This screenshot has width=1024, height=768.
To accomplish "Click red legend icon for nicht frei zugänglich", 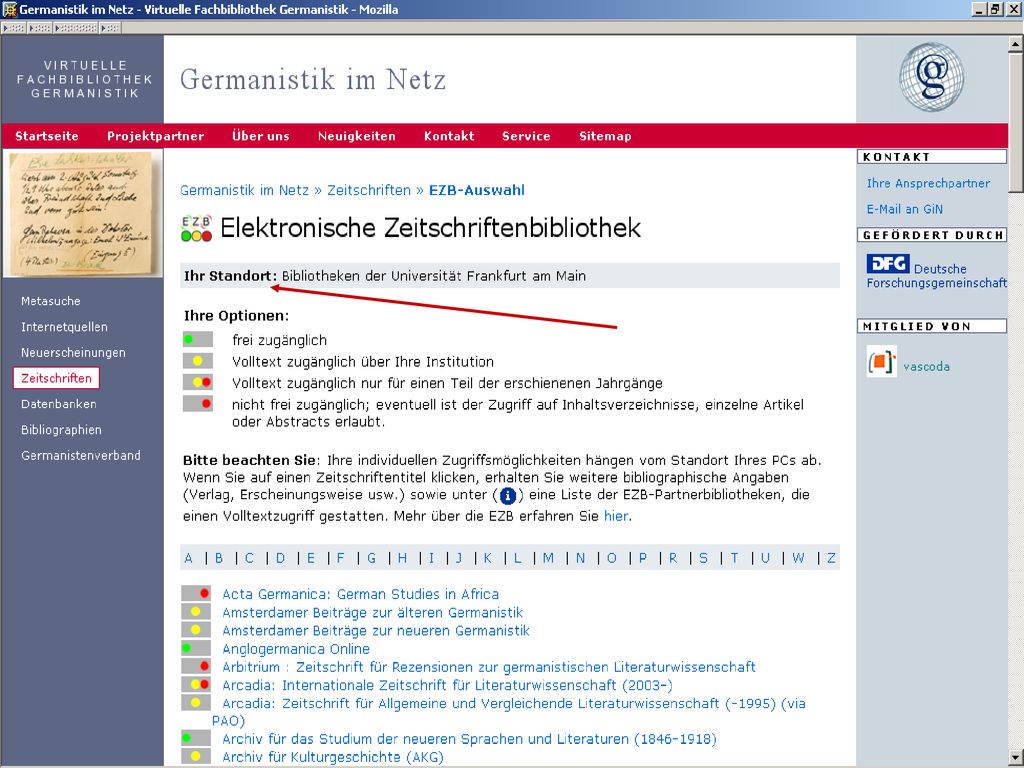I will pyautogui.click(x=198, y=404).
